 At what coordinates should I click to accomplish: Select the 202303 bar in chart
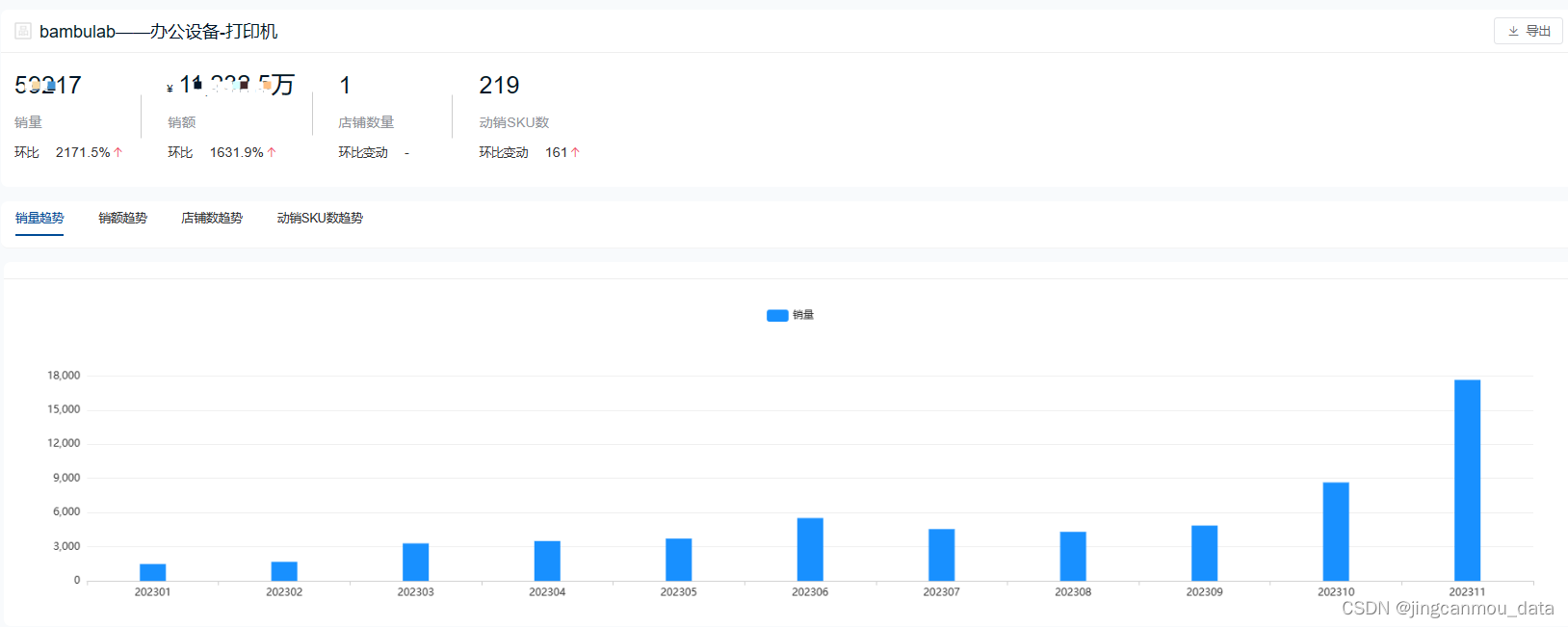pos(415,562)
